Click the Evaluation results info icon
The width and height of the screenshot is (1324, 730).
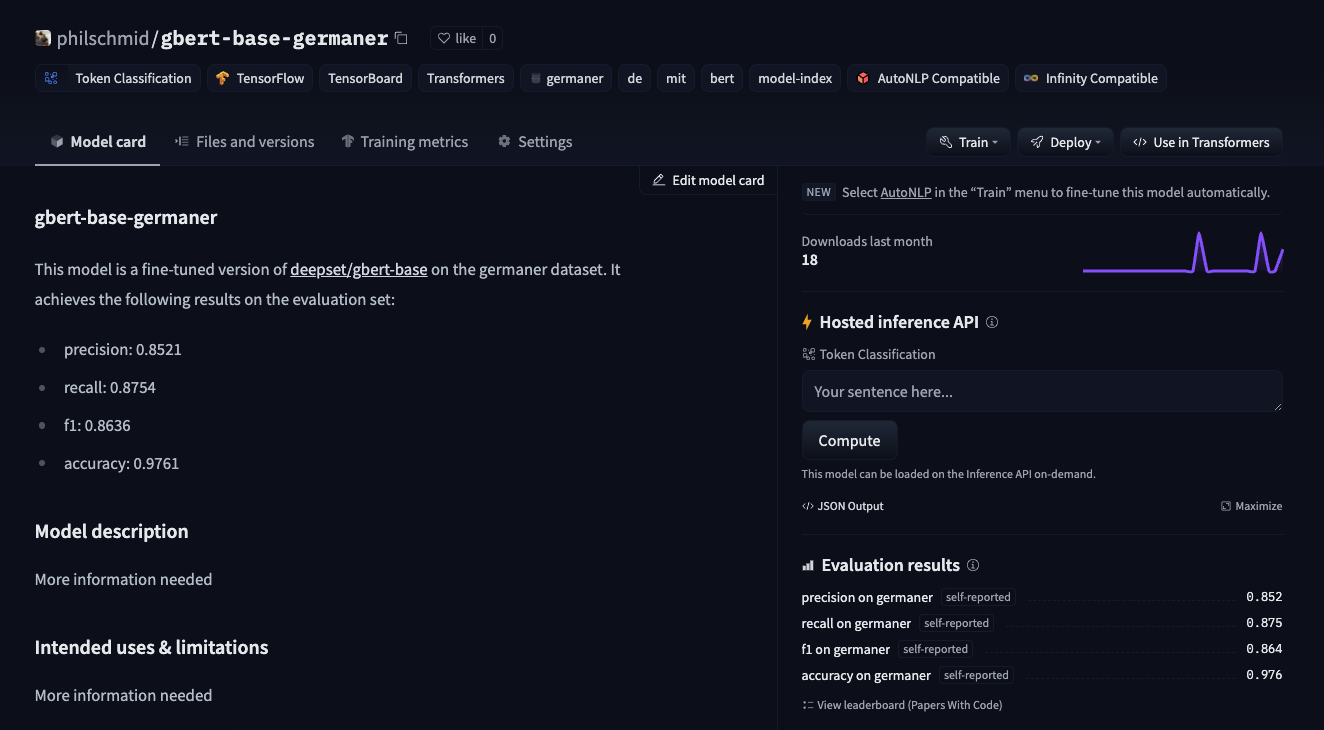973,565
